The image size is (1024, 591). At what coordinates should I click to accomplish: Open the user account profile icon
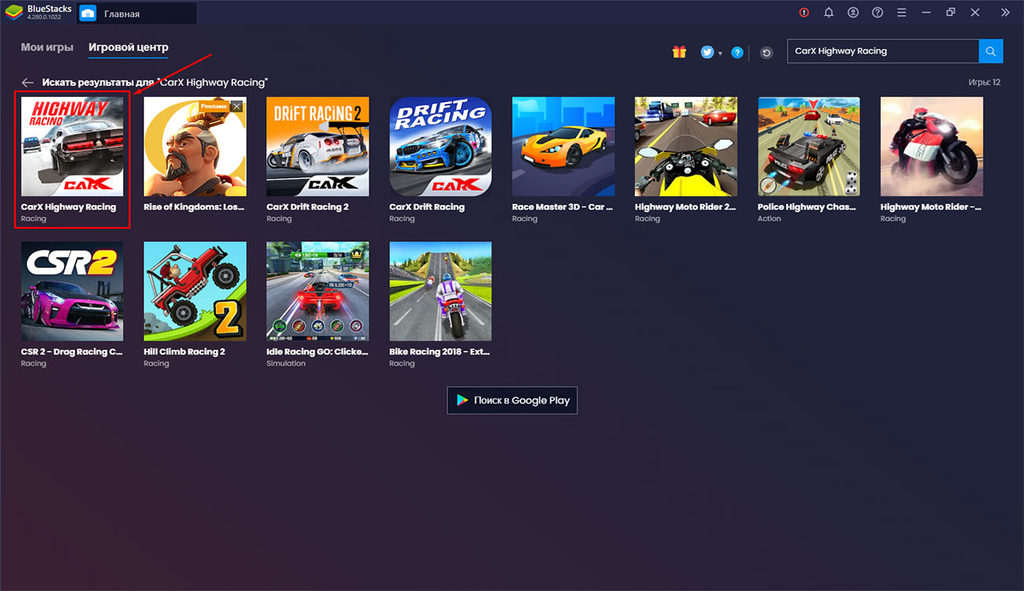pos(853,12)
